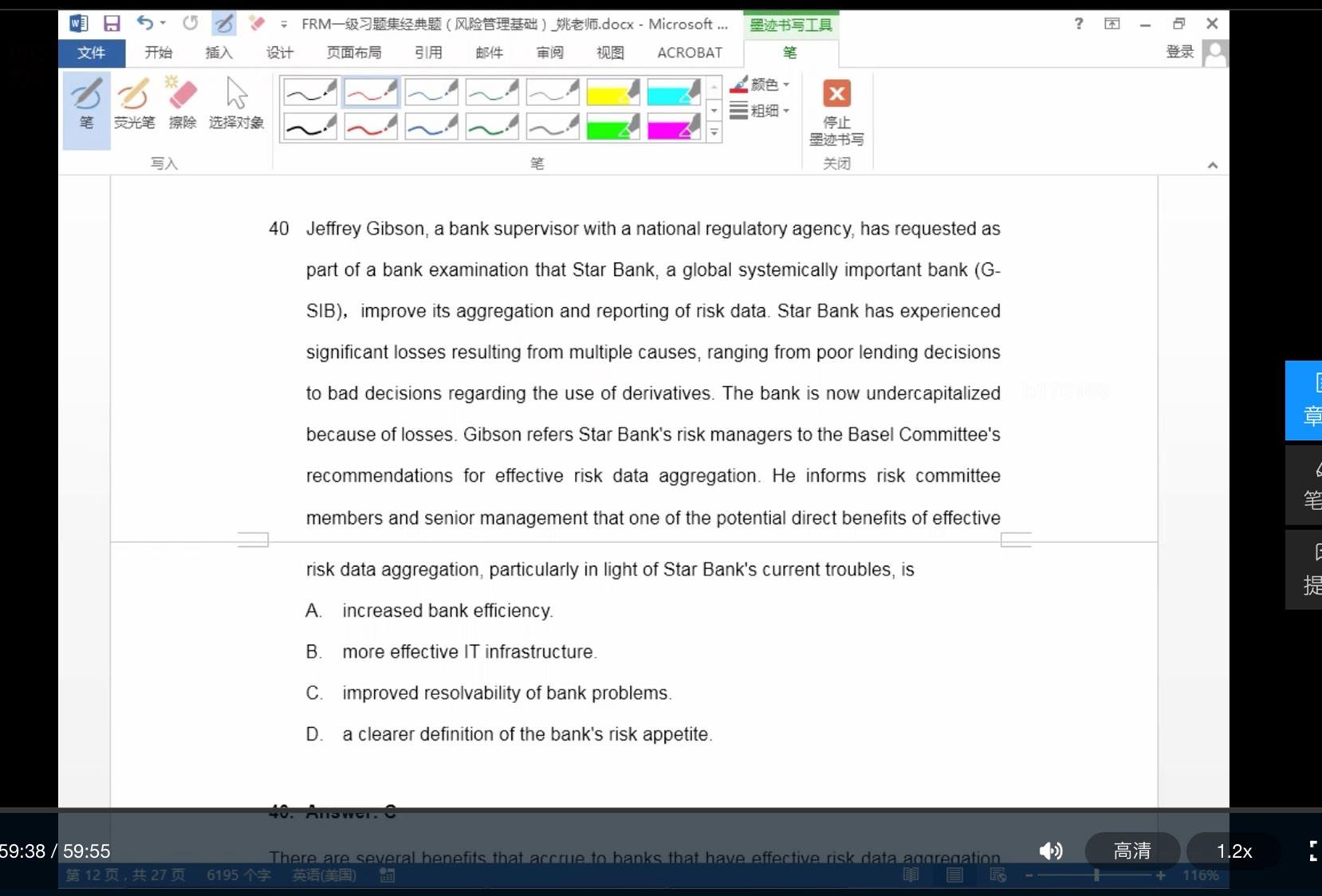The image size is (1322, 896).
Task: Choose the Select Objects (选择对象) cursor tool
Action: pyautogui.click(x=236, y=104)
